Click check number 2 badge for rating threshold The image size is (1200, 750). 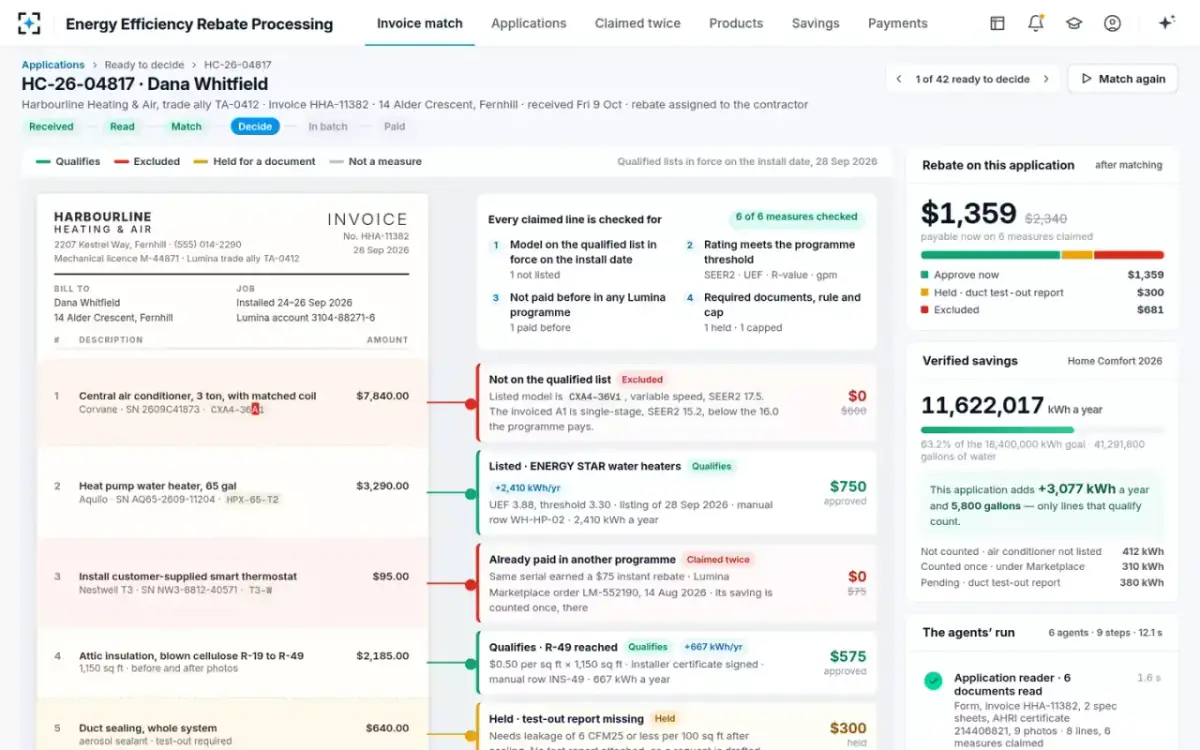coord(690,245)
